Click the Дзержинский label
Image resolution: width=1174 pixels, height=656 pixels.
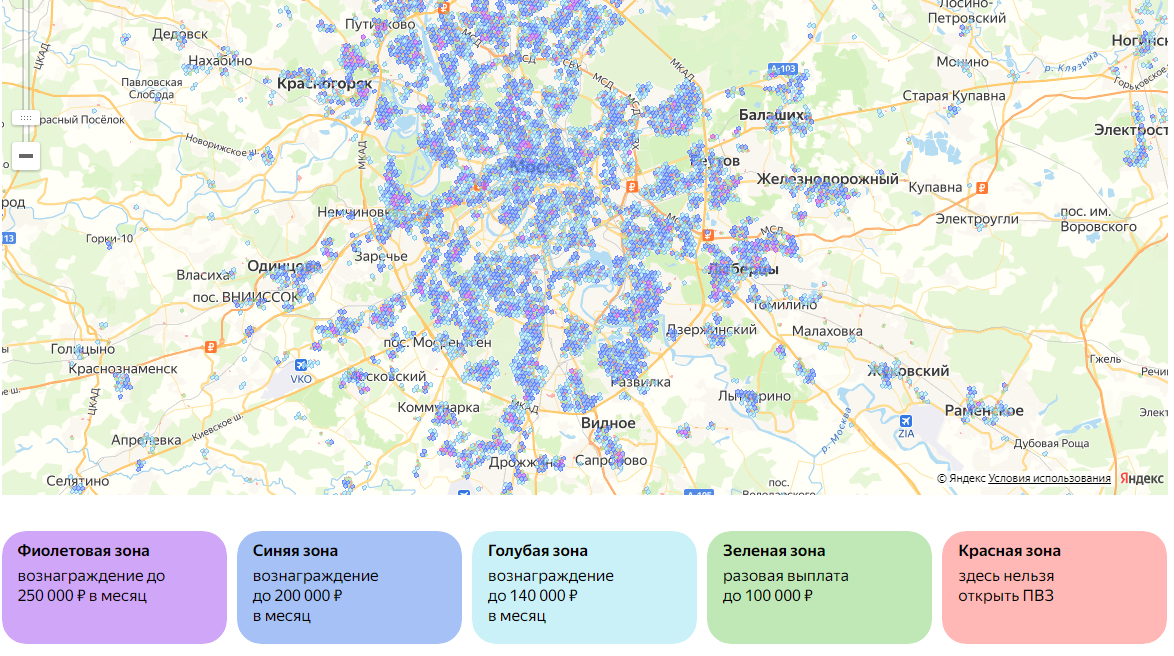[x=711, y=329]
